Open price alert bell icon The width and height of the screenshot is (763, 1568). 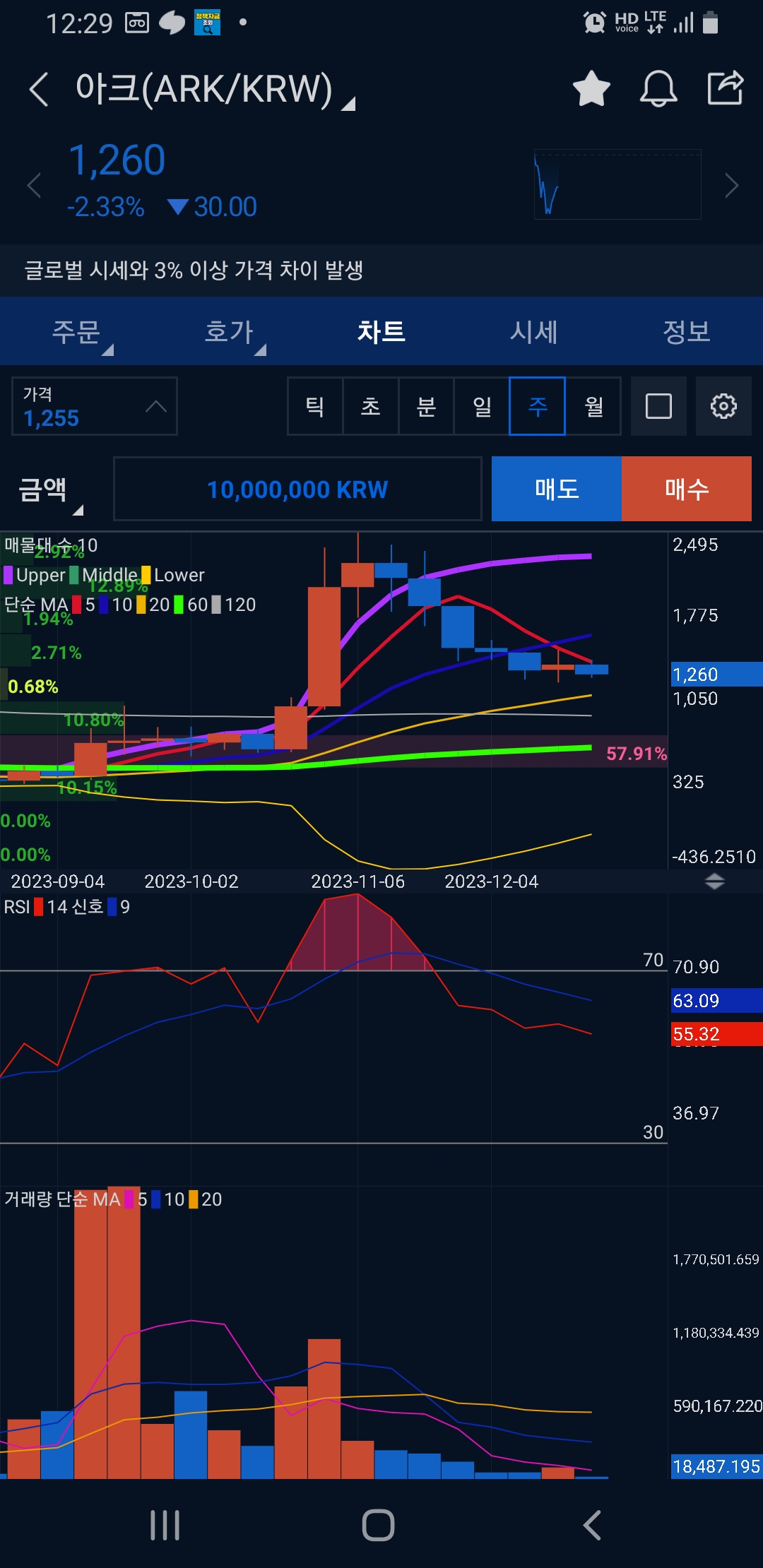coord(658,88)
